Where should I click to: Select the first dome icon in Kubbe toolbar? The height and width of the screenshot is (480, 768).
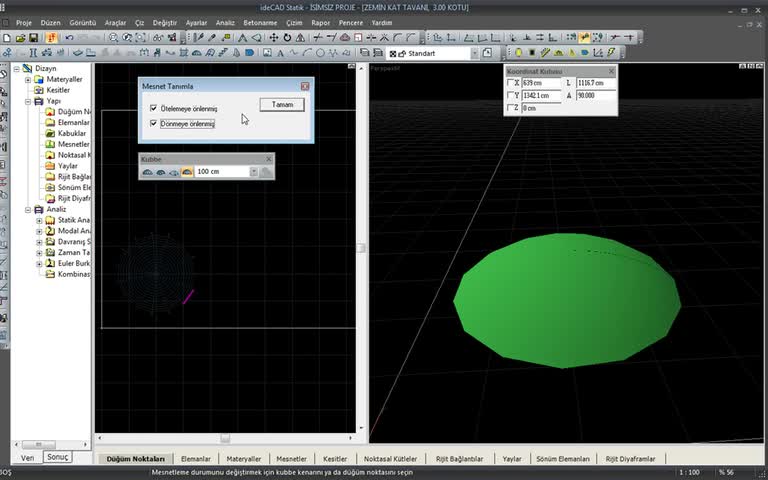[x=147, y=172]
